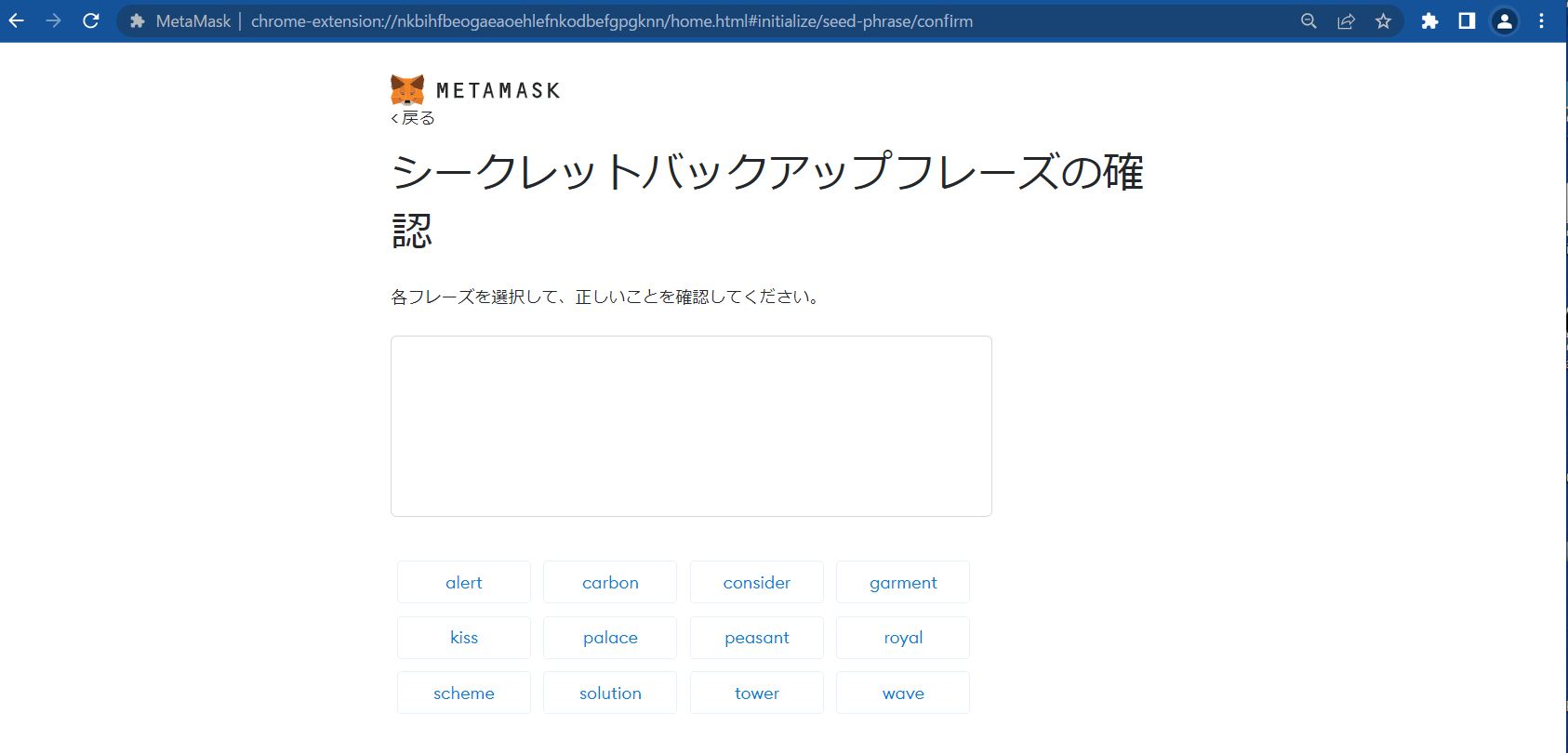Viewport: 1568px width, 753px height.
Task: Pick the seed word "garment"
Action: click(x=903, y=582)
